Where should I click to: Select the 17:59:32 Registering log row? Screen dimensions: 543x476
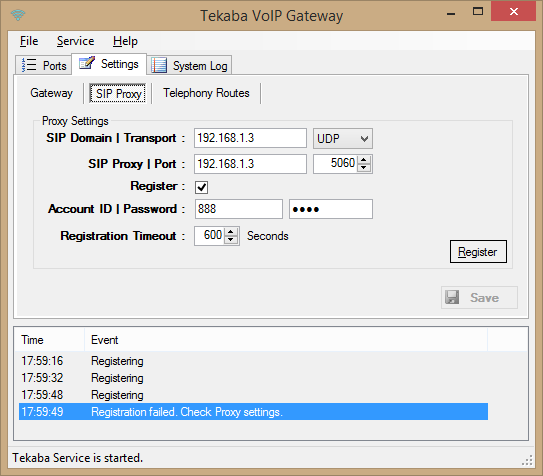(x=253, y=378)
